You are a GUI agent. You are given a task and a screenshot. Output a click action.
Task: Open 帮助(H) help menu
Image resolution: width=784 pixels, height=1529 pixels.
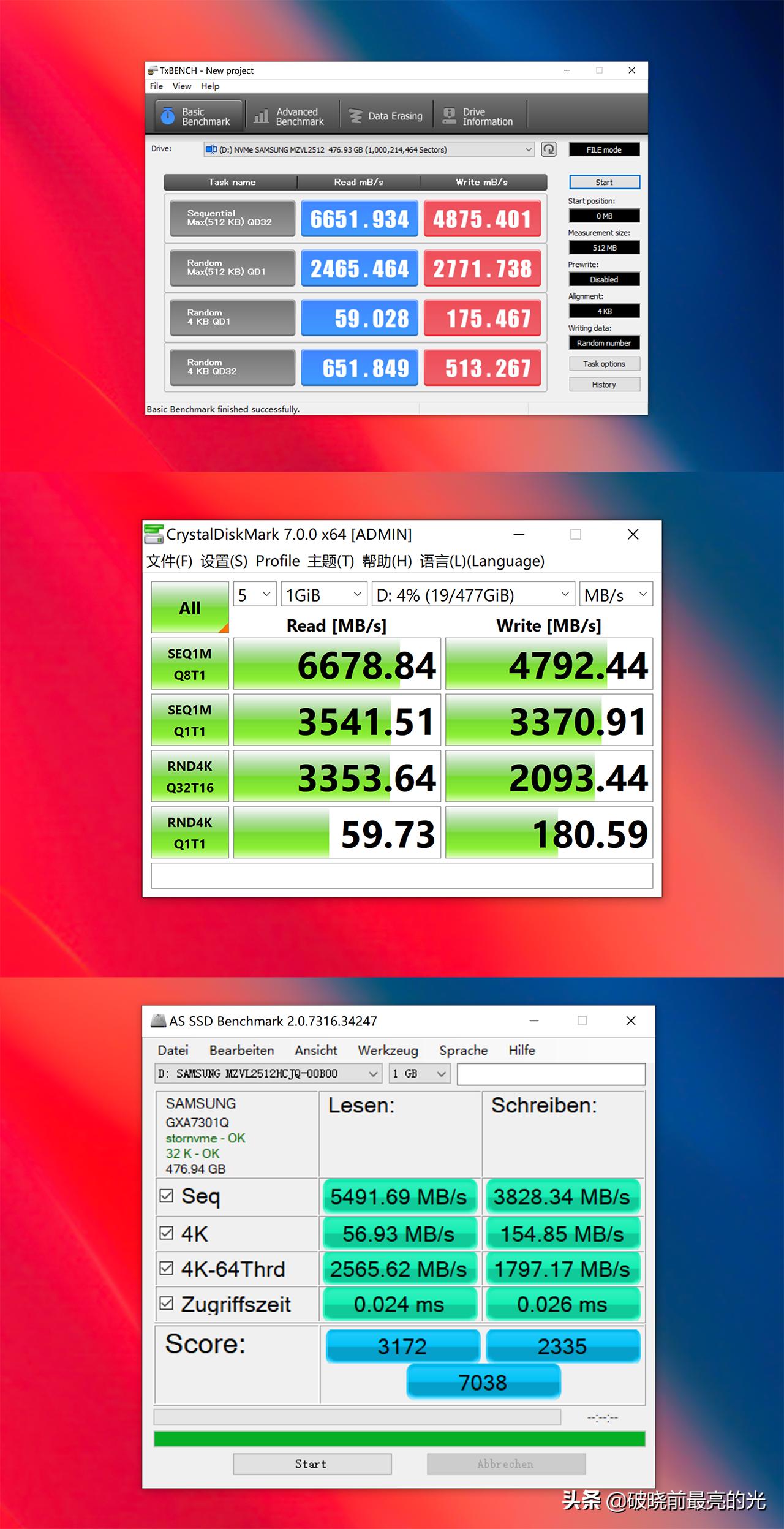[x=387, y=561]
